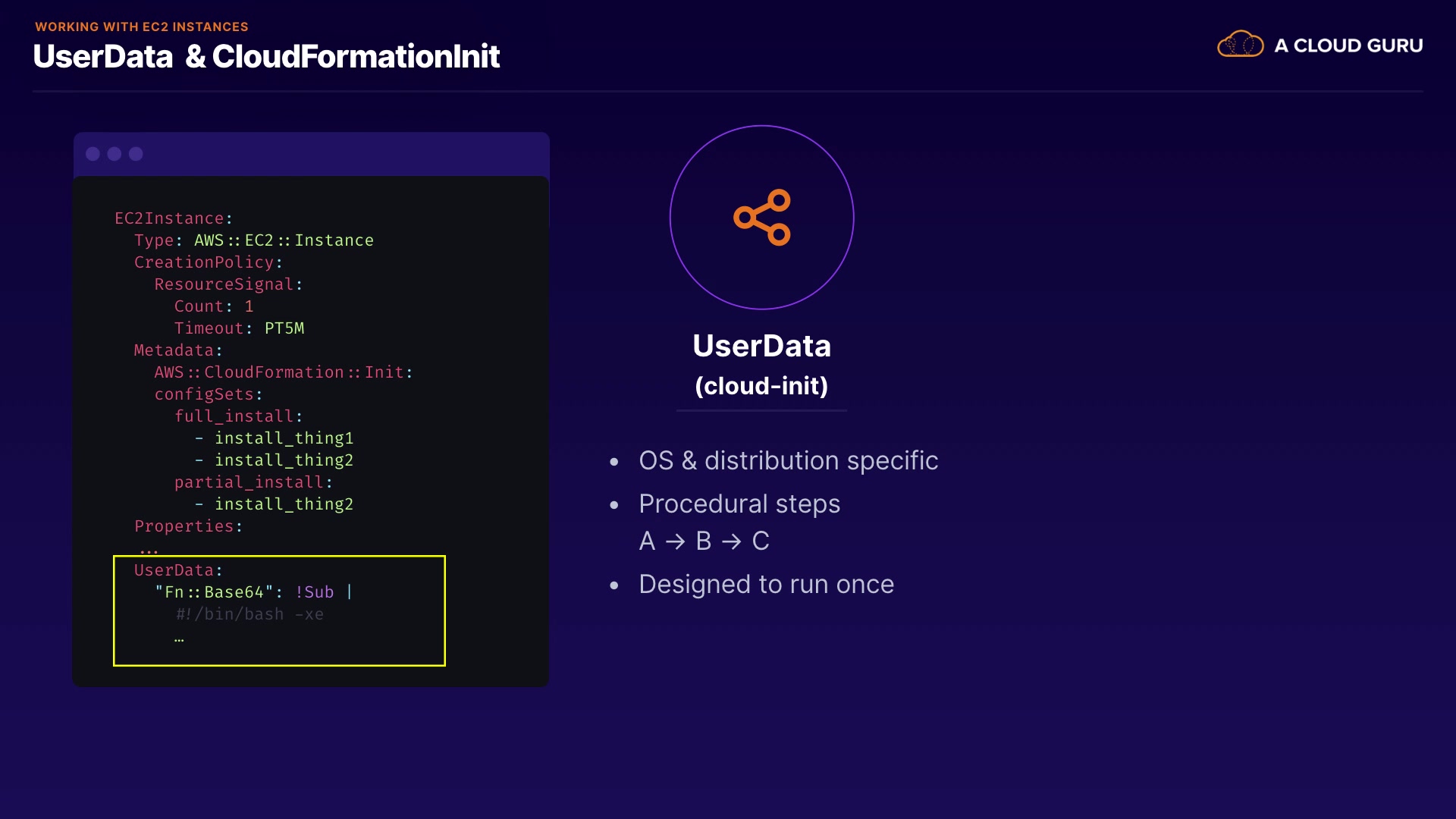This screenshot has width=1456, height=819.
Task: Click the third window dot in code panel
Action: pos(136,154)
